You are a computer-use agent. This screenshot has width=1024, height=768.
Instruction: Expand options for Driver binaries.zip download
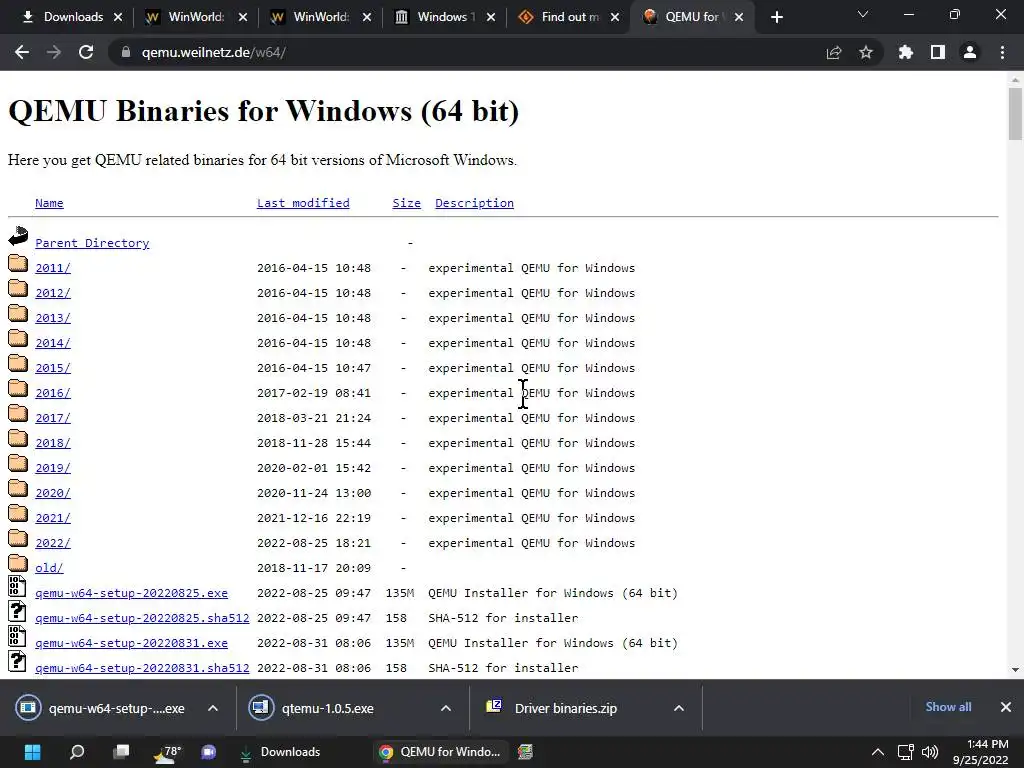point(679,708)
